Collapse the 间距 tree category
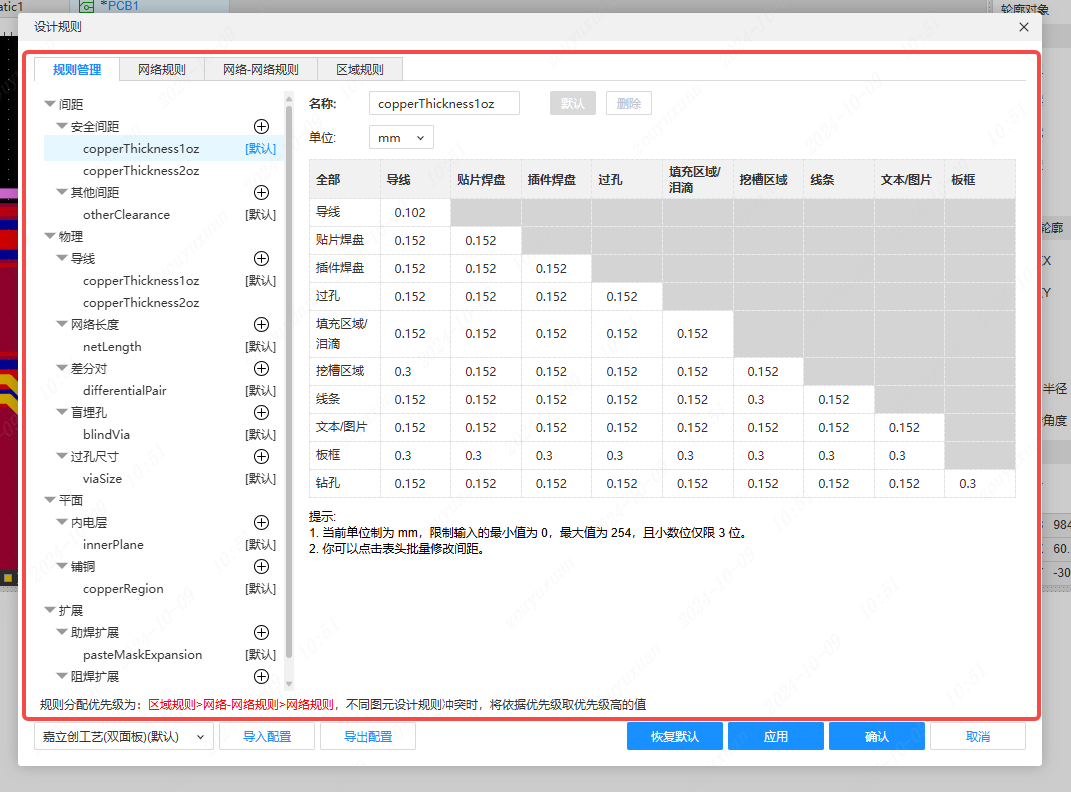 click(50, 104)
